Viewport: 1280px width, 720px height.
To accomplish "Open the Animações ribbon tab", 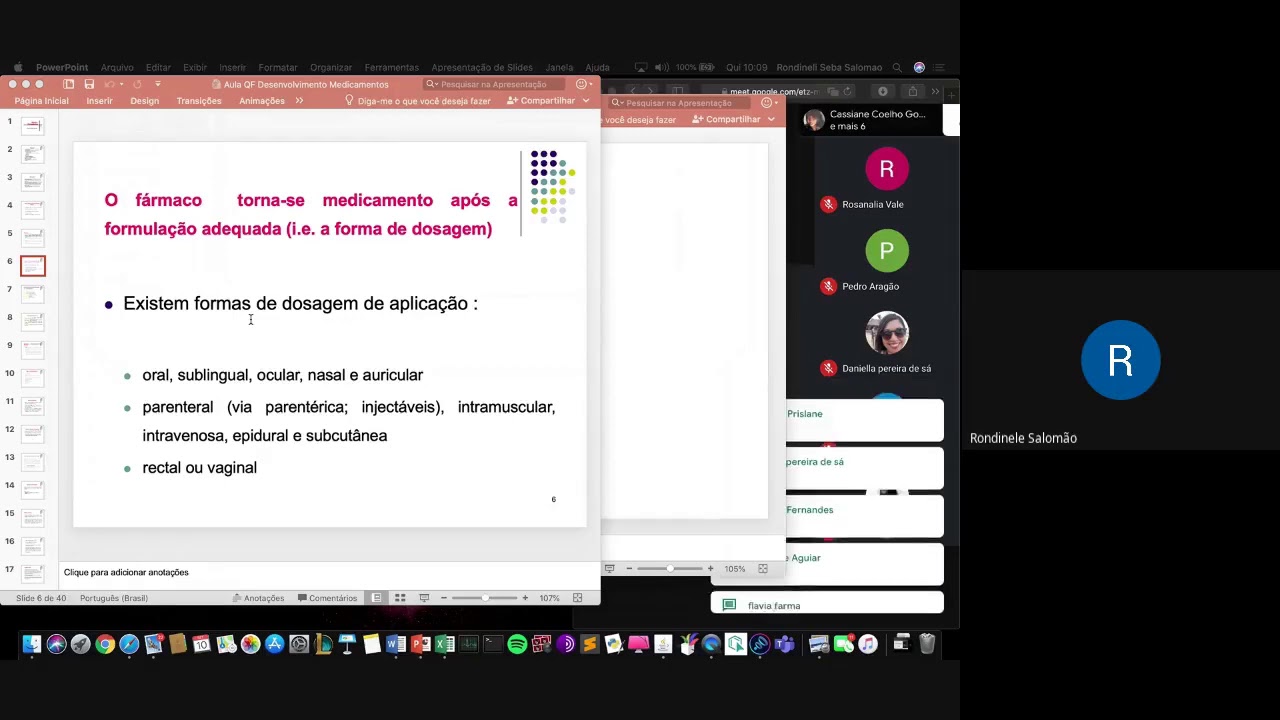I will click(x=262, y=101).
